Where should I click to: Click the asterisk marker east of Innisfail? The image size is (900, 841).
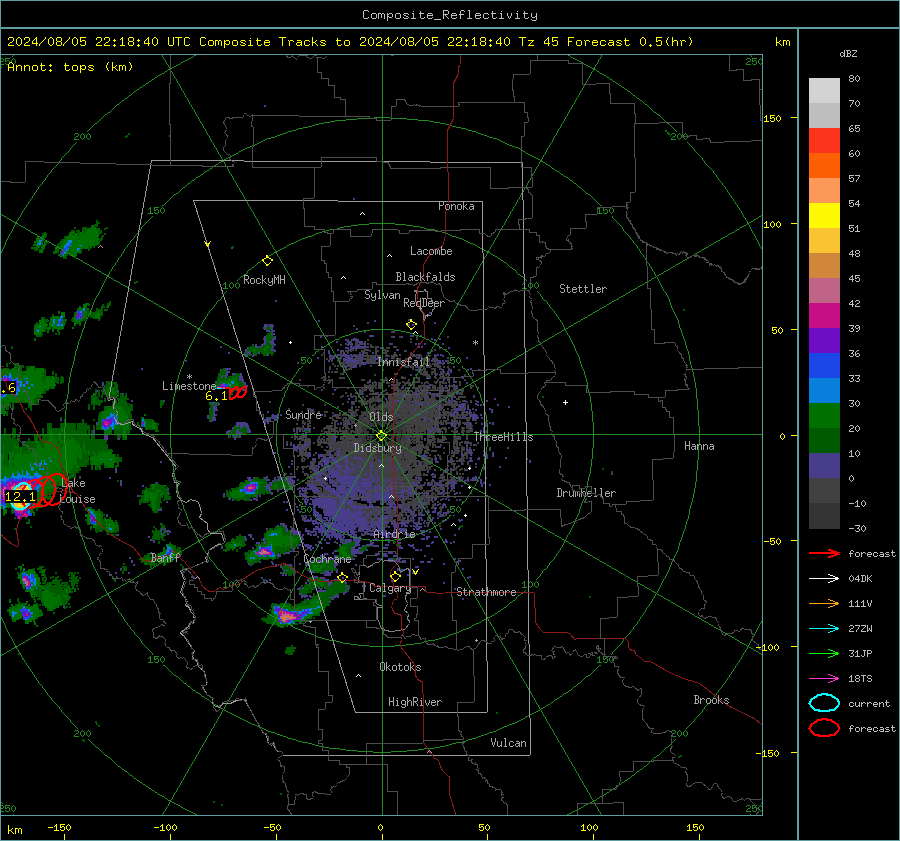coord(475,343)
